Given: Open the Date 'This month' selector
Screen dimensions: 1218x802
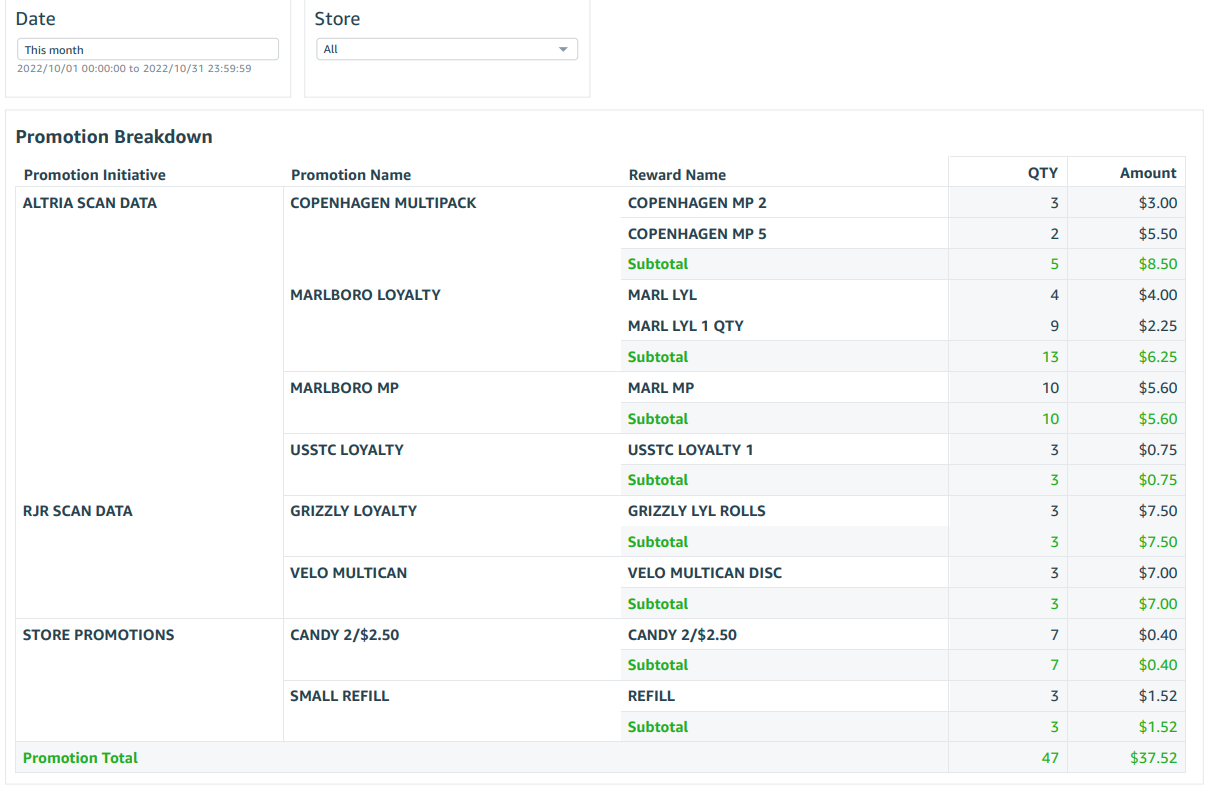Looking at the screenshot, I should 148,49.
